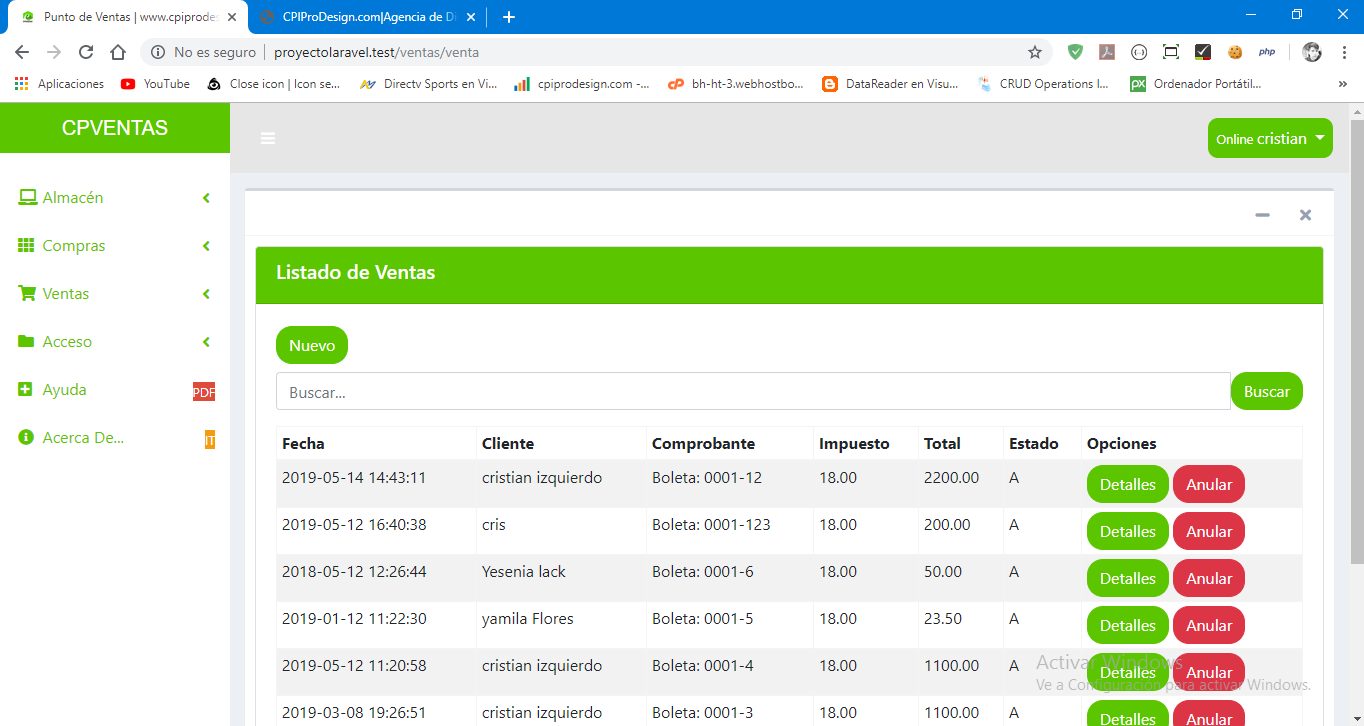Click the Almacén laptop icon in sidebar
1364x726 pixels.
pyautogui.click(x=27, y=198)
